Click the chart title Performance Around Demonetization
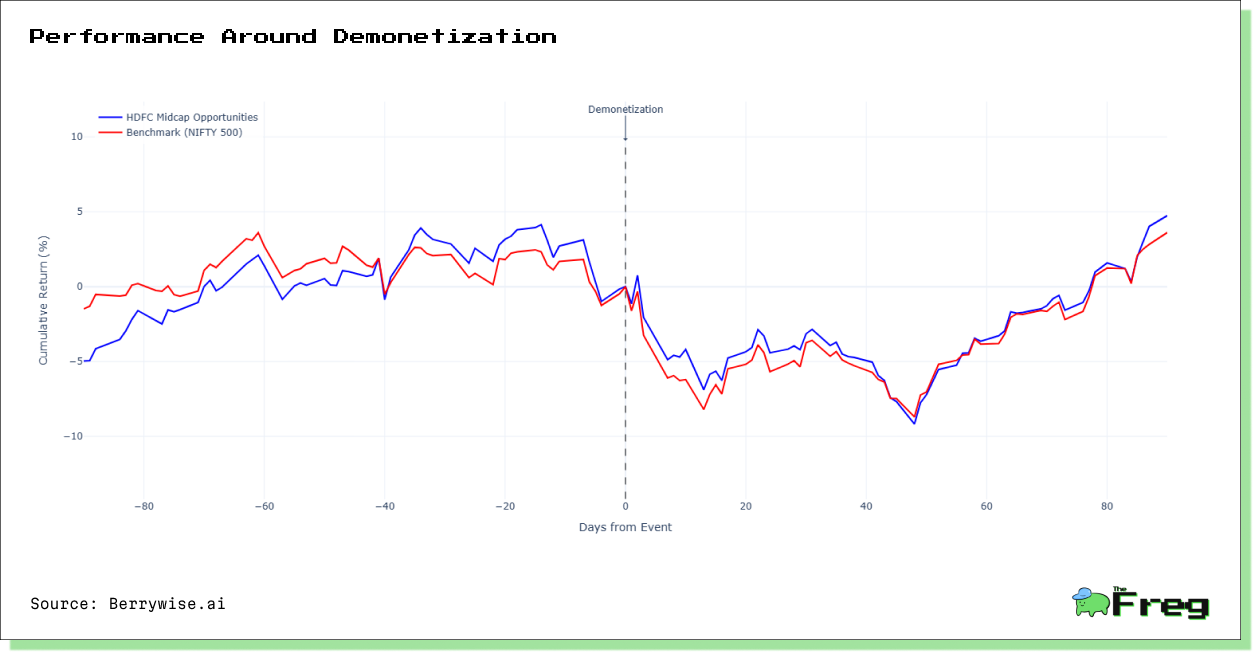This screenshot has width=1253, height=652. (293, 37)
